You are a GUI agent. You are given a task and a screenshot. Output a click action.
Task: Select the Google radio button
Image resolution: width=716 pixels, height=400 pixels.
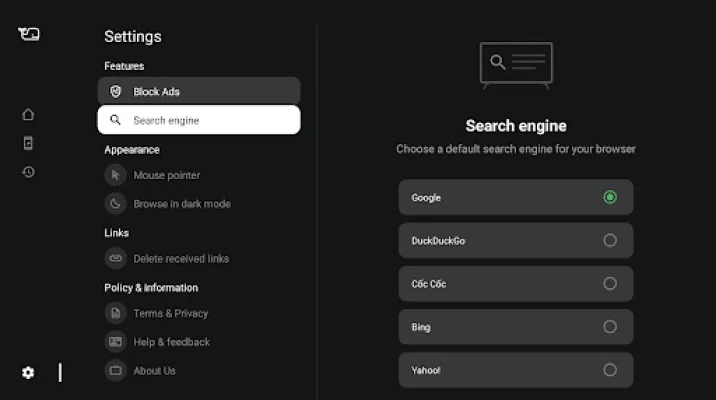point(610,197)
